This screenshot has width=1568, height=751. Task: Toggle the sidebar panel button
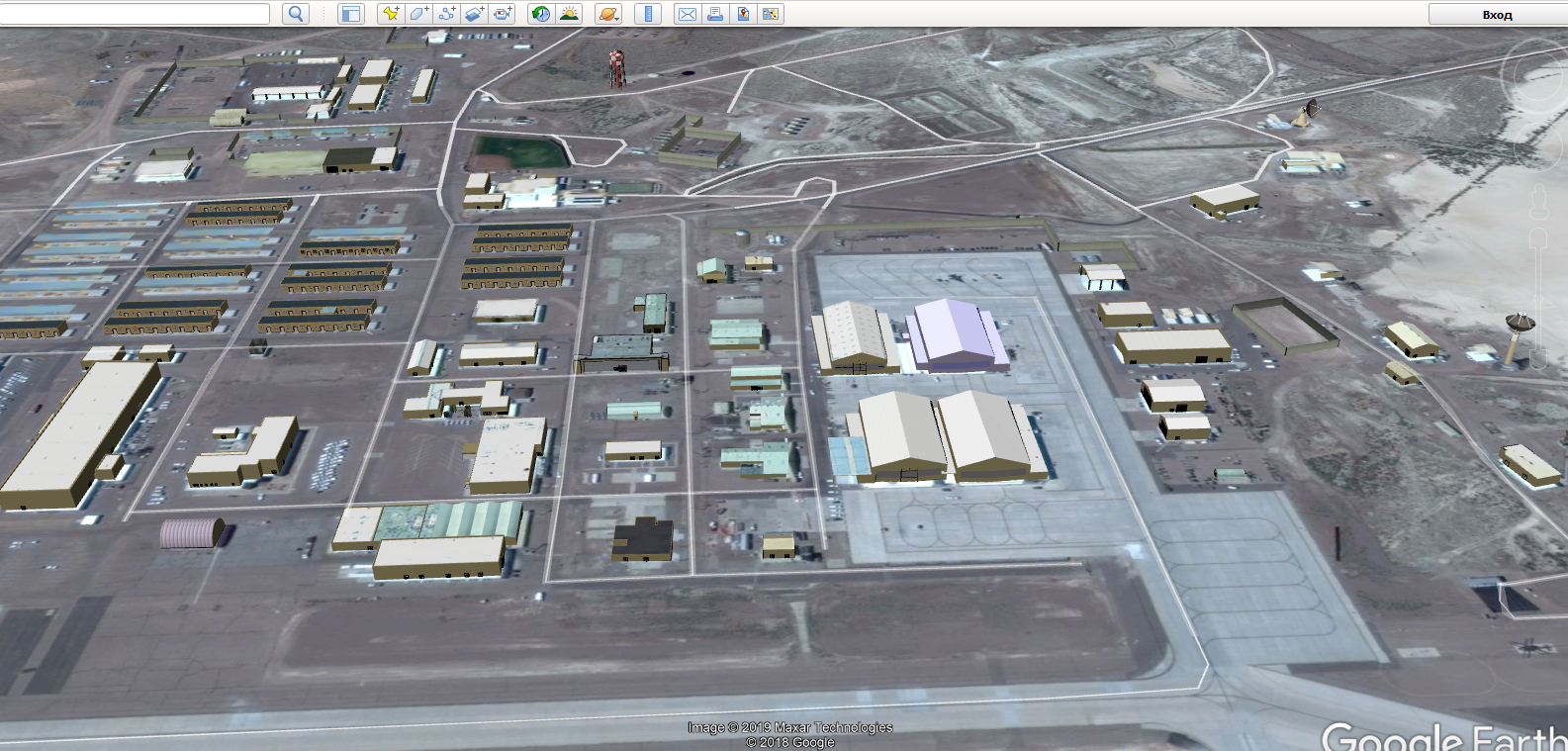[x=350, y=14]
